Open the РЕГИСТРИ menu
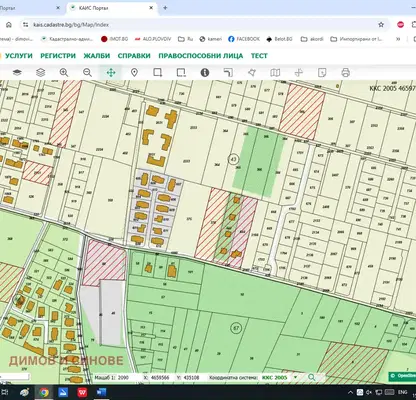The height and width of the screenshot is (400, 416). click(x=58, y=56)
